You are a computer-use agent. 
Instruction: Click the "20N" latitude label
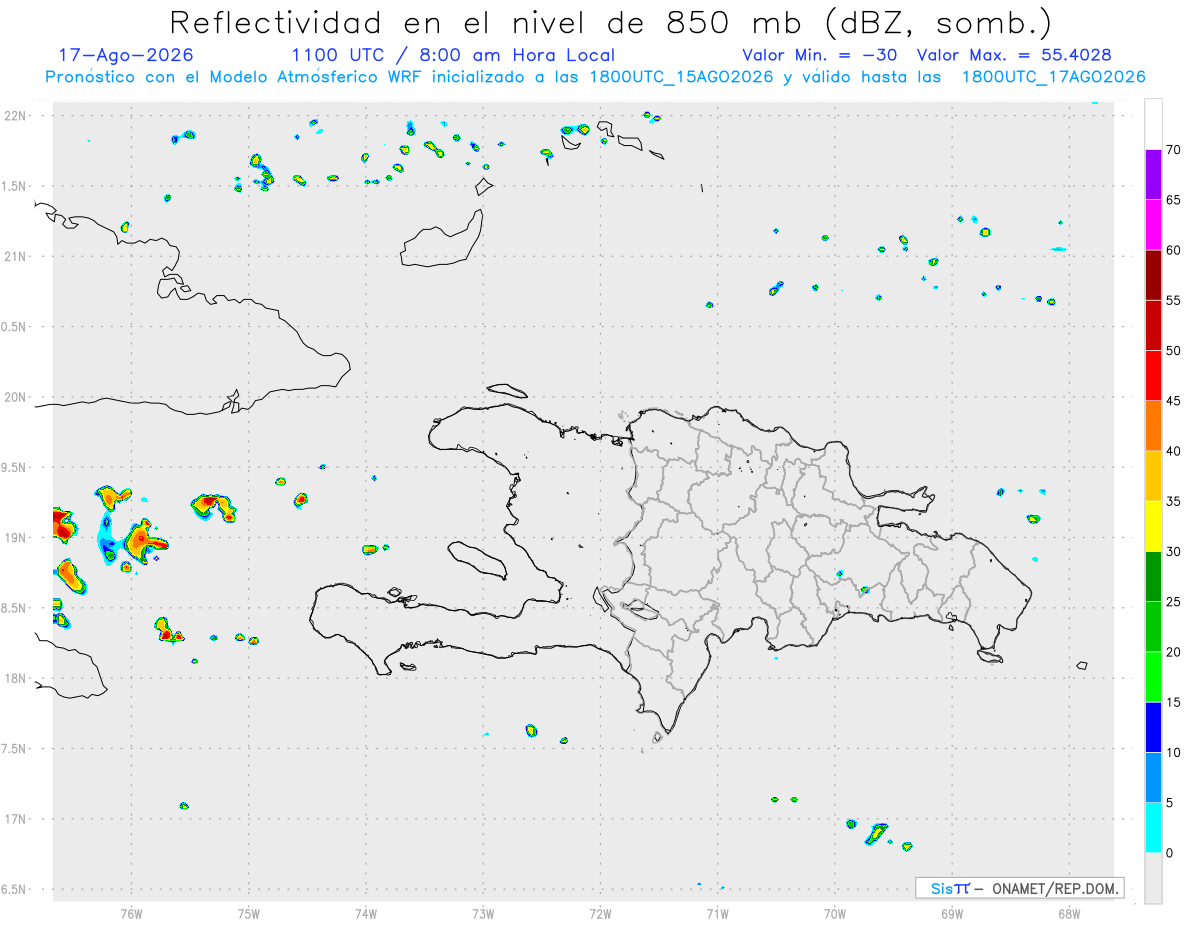click(x=17, y=397)
